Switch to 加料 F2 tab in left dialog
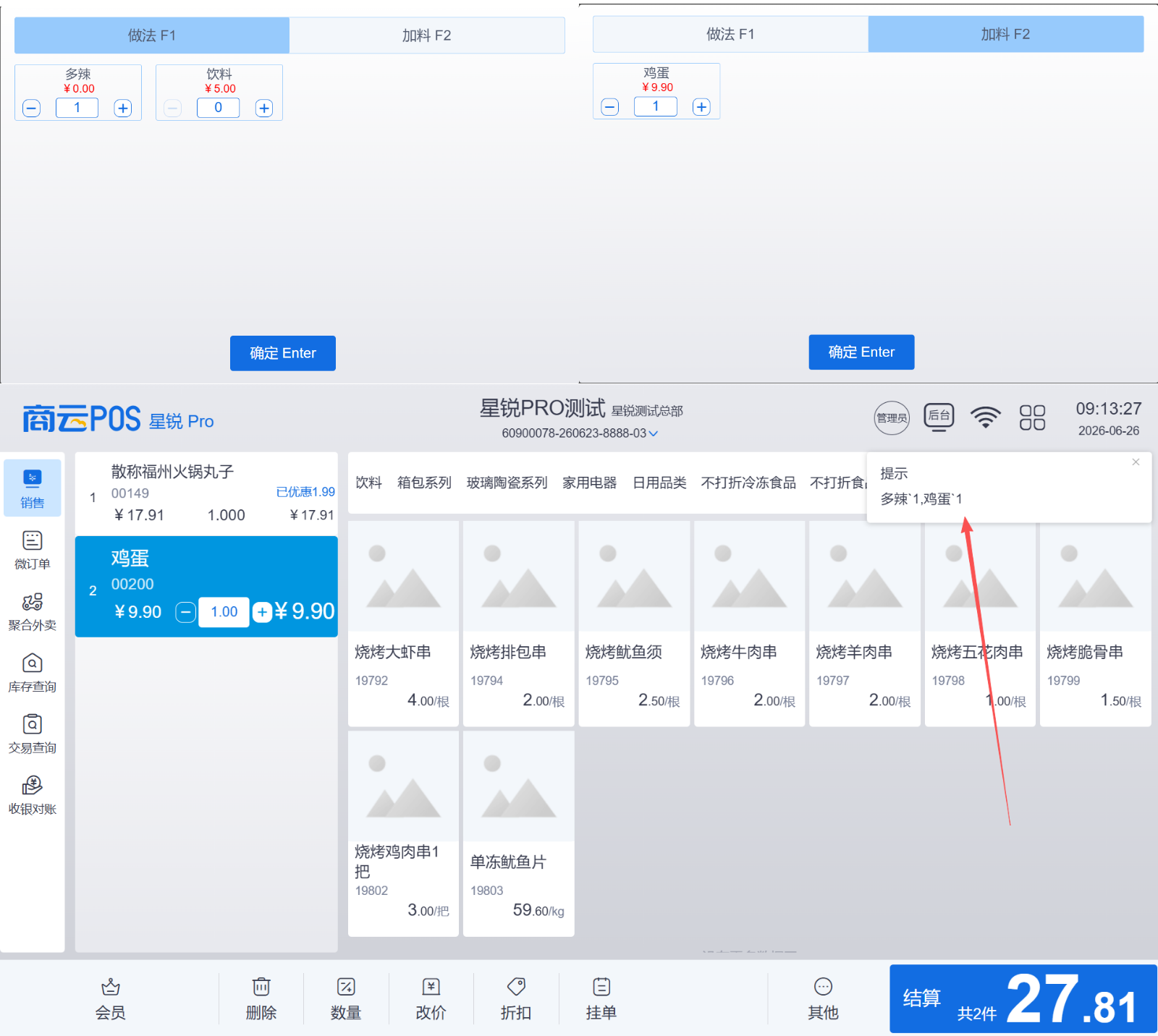Viewport: 1158px width, 1036px height. tap(427, 35)
